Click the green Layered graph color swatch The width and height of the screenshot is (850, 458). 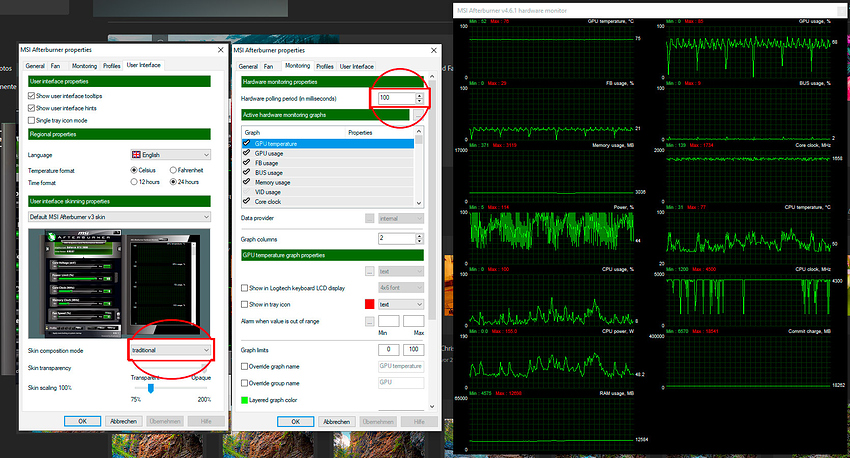pyautogui.click(x=244, y=400)
